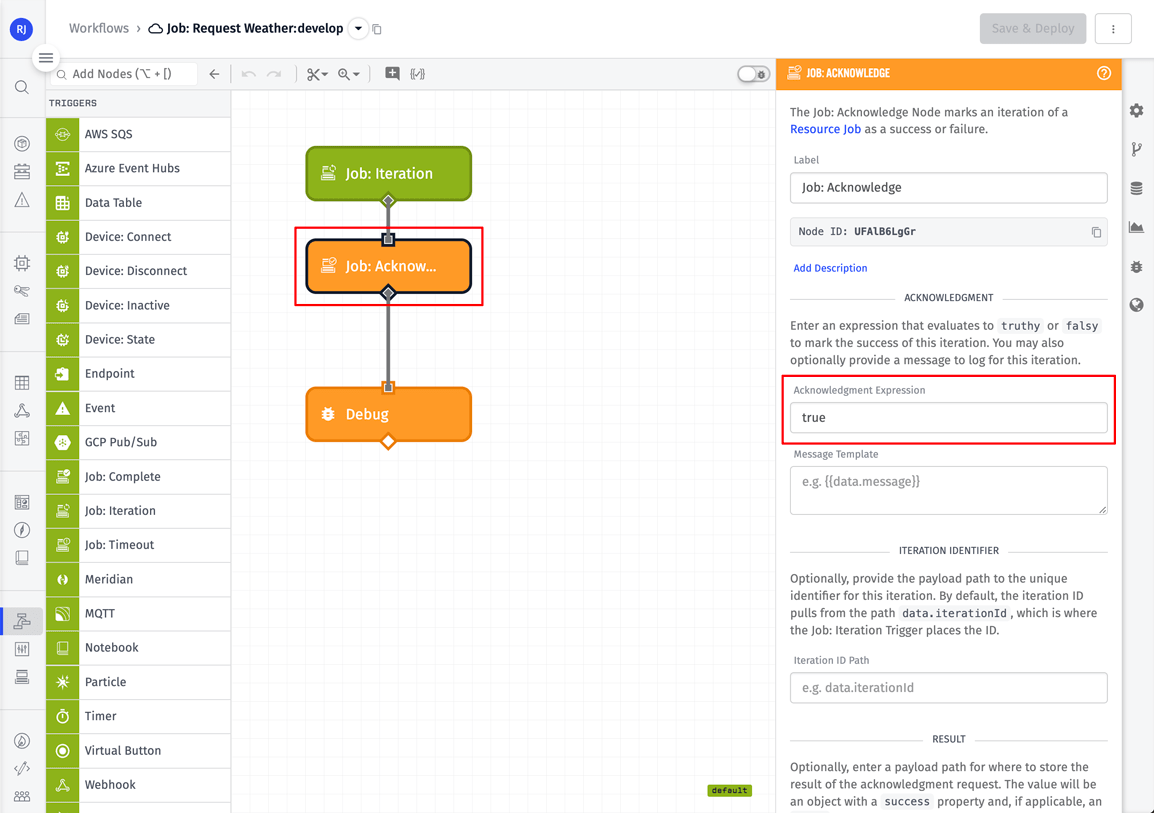Click the Iteration ID Path field
Image resolution: width=1154 pixels, height=813 pixels.
pyautogui.click(x=948, y=687)
